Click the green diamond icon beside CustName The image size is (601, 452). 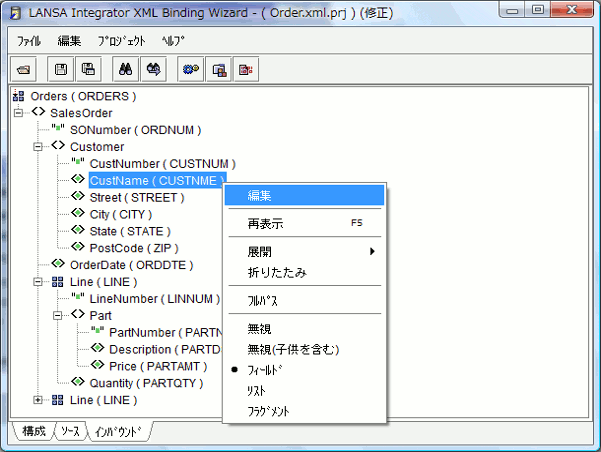point(78,179)
